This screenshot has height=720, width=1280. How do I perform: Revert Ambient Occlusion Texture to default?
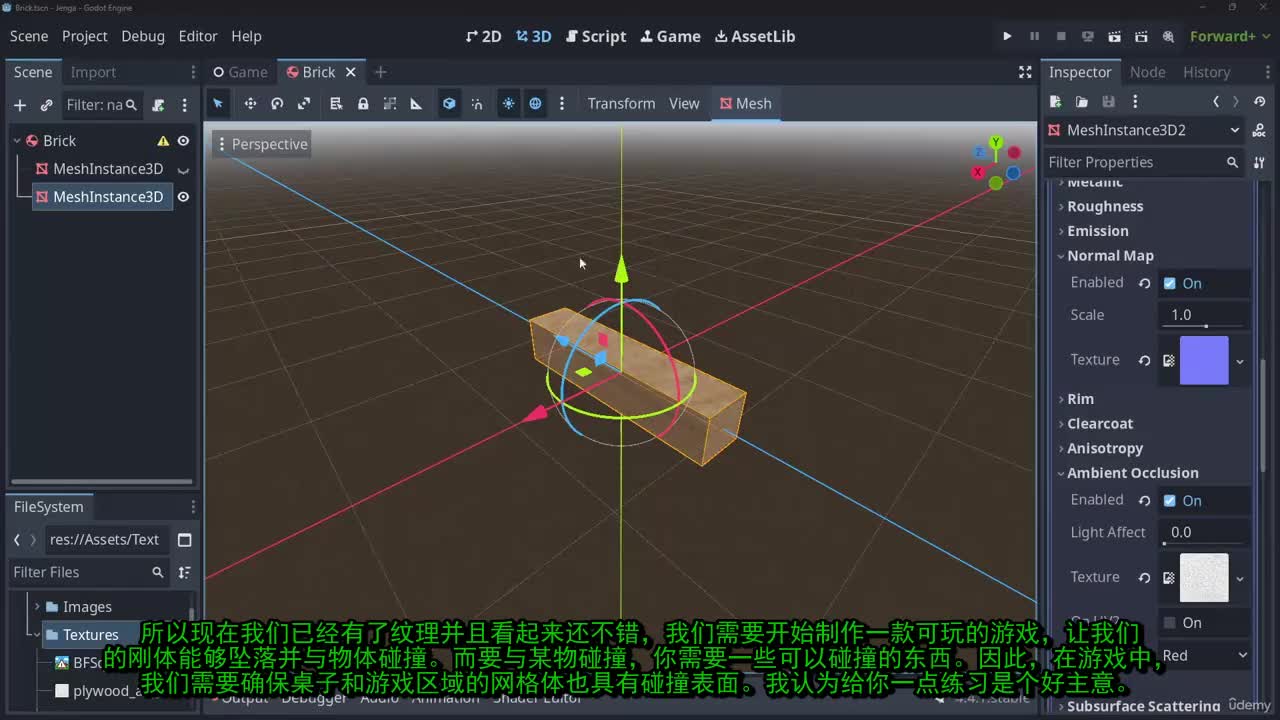click(x=1144, y=577)
